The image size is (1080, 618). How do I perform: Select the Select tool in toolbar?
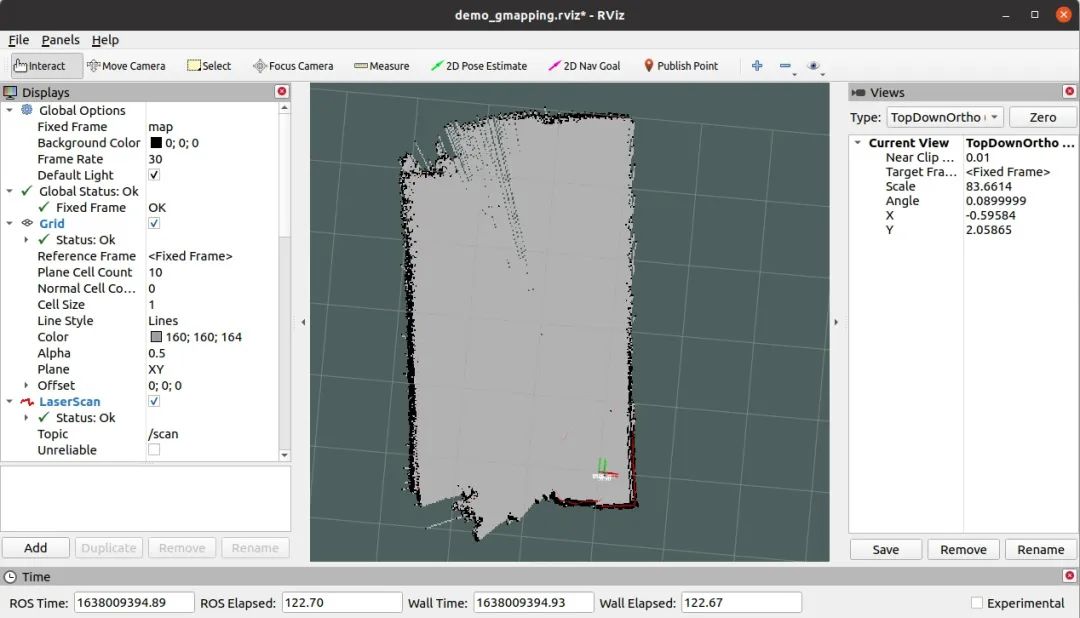209,65
